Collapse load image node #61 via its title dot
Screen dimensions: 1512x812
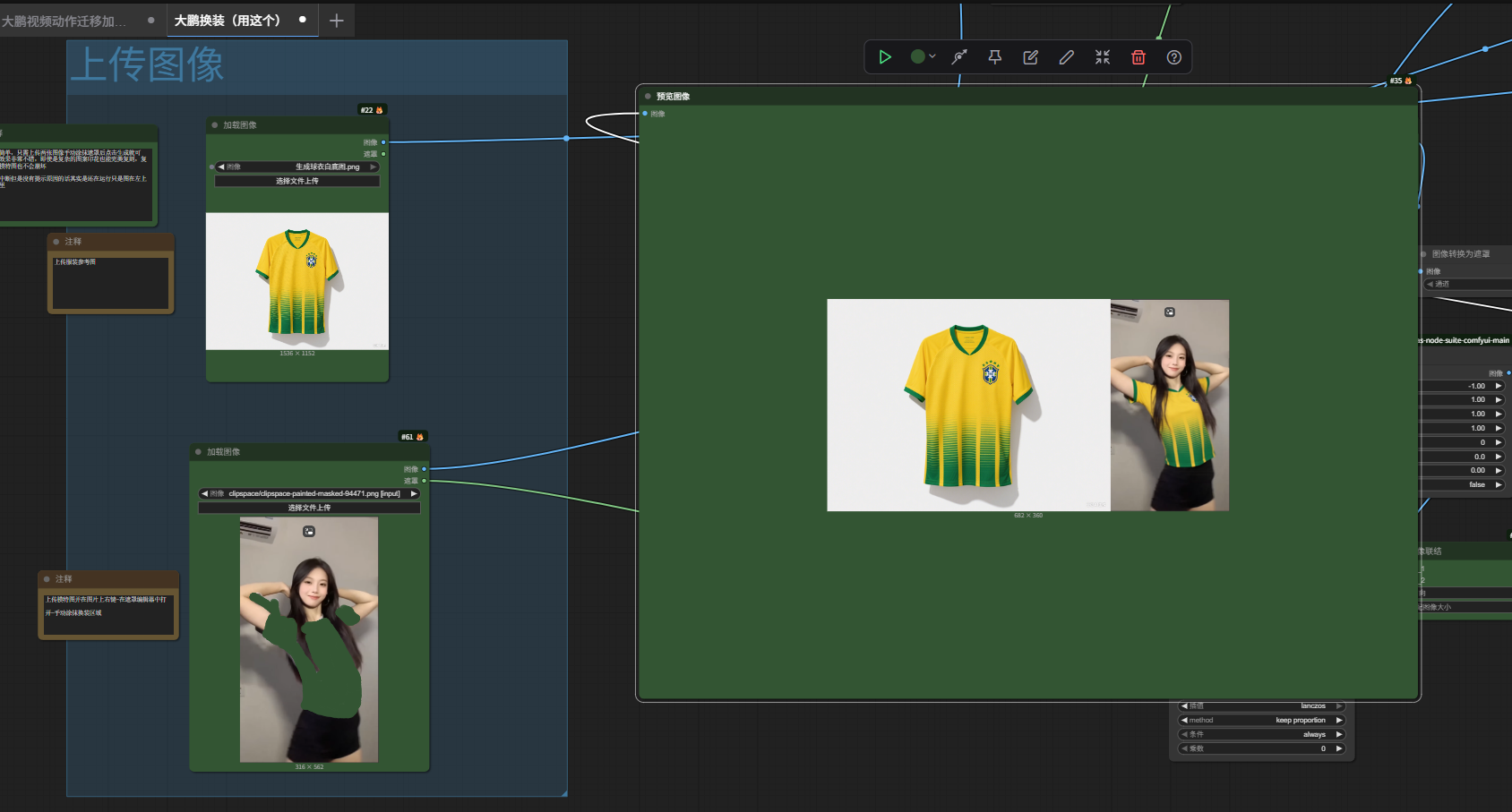pos(198,452)
